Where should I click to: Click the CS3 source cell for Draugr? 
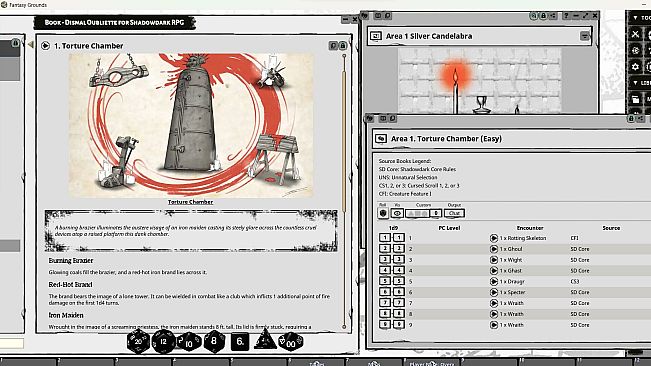tap(575, 281)
